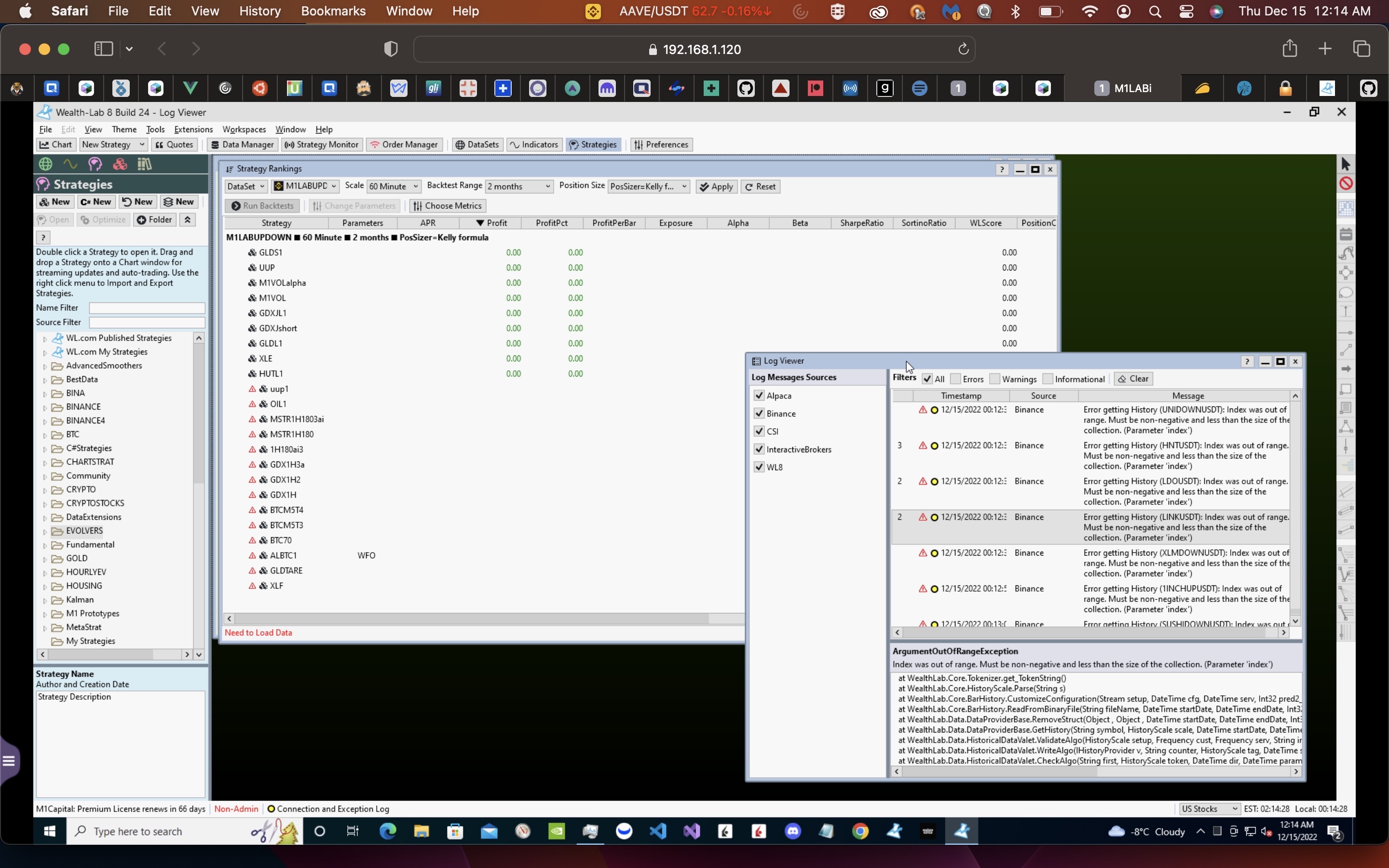Open the Data Manager tool
The image size is (1389, 868).
[242, 145]
